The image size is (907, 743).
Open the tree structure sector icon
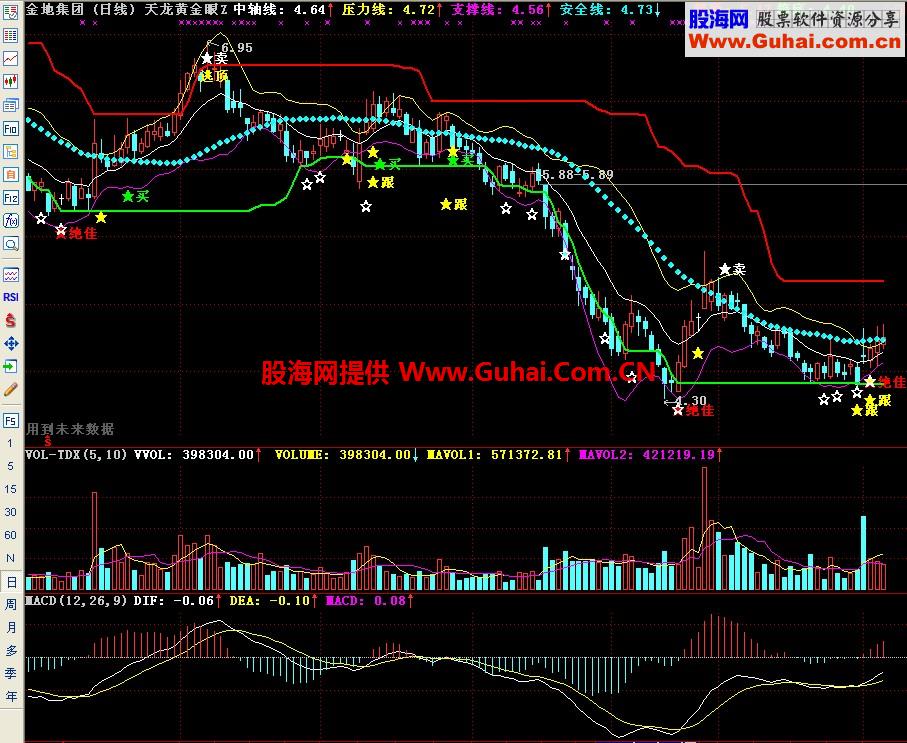[x=10, y=151]
